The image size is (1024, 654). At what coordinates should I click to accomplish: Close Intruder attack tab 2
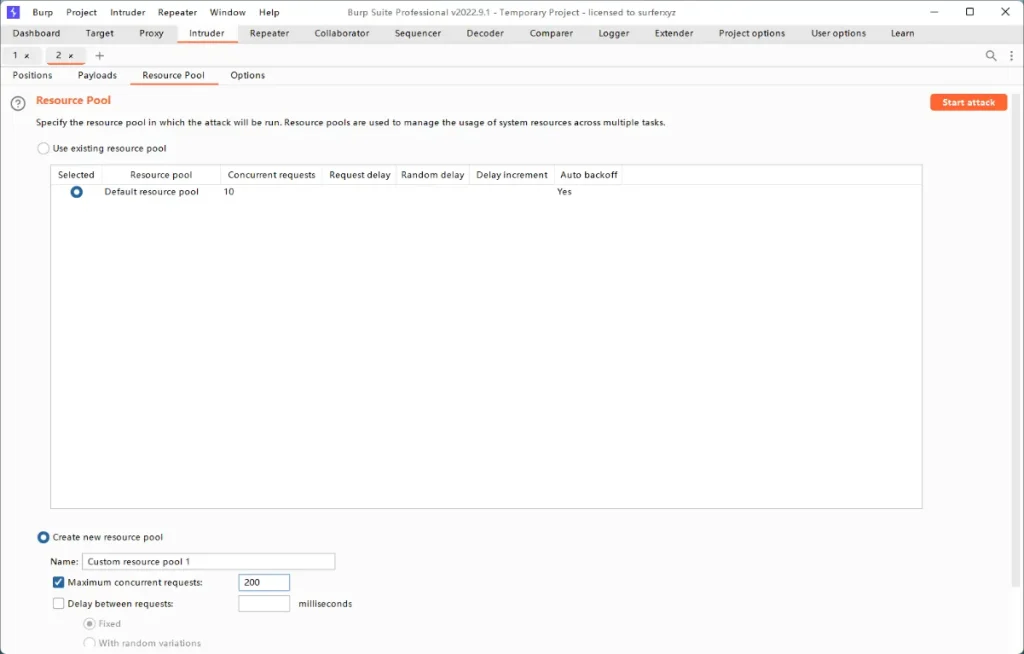71,56
